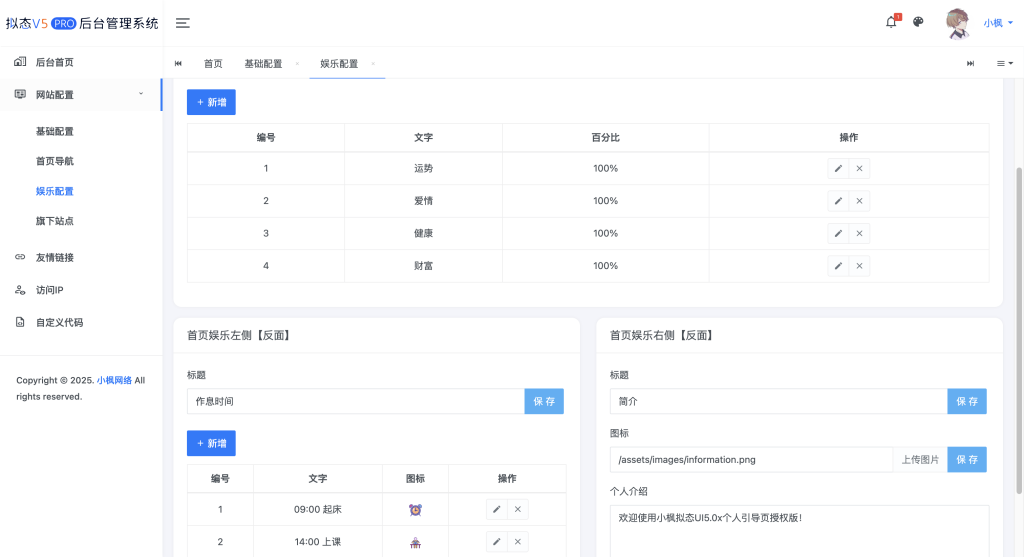1024x557 pixels.
Task: Go to 后台首页 in sidebar
Action: (x=81, y=62)
